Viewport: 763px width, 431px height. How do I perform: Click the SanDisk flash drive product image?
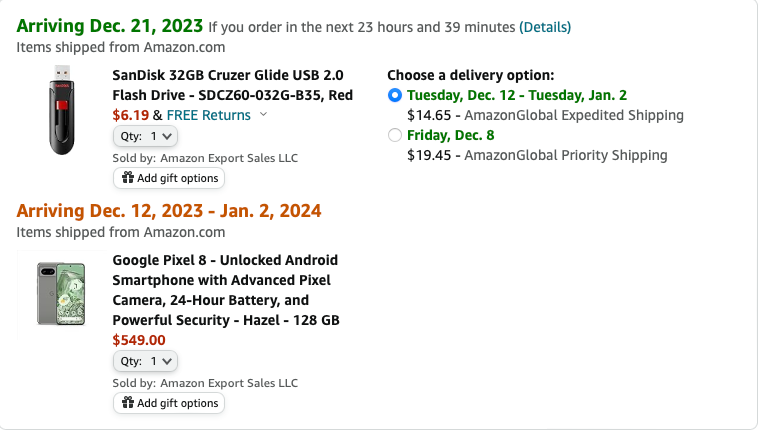pyautogui.click(x=61, y=110)
